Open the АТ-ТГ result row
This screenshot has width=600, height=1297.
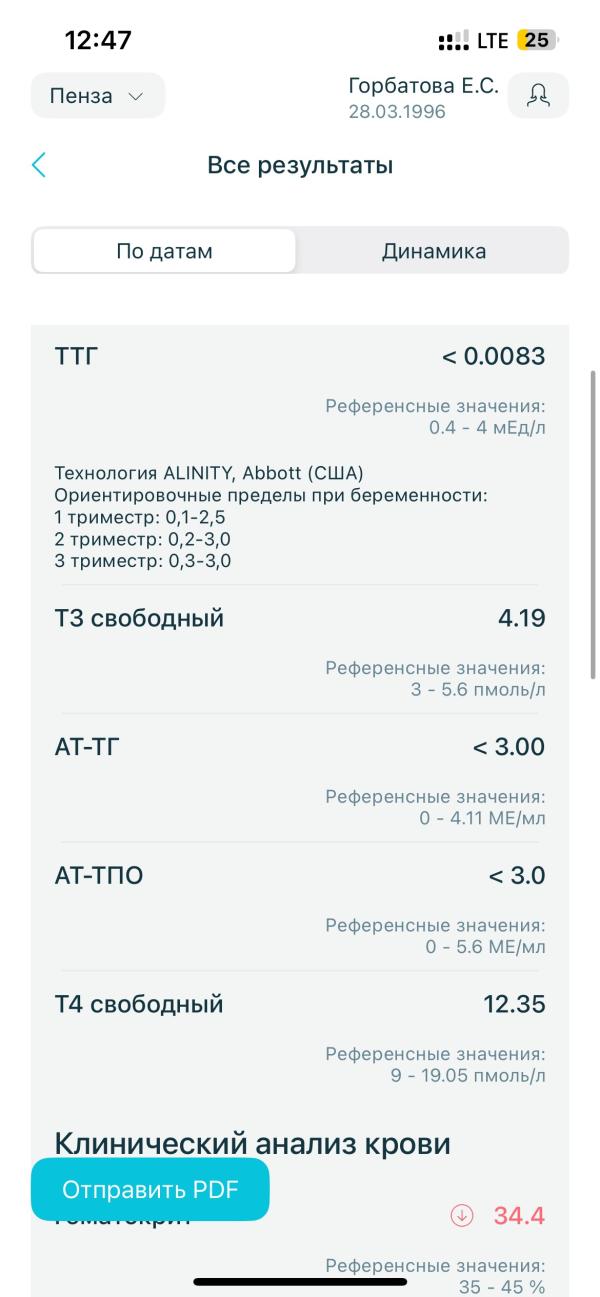pos(300,778)
